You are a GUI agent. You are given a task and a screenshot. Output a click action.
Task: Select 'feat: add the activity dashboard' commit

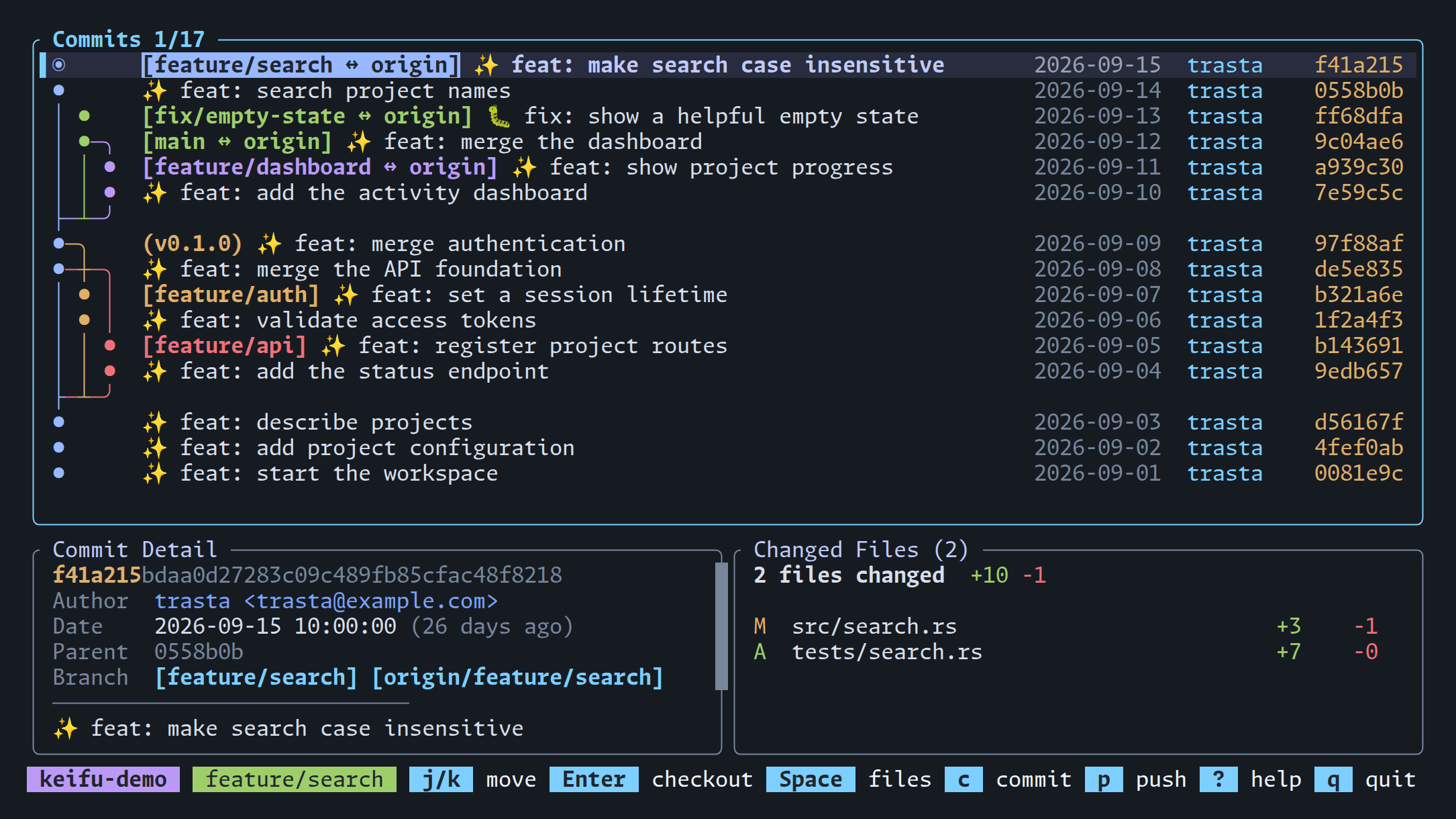coord(728,193)
